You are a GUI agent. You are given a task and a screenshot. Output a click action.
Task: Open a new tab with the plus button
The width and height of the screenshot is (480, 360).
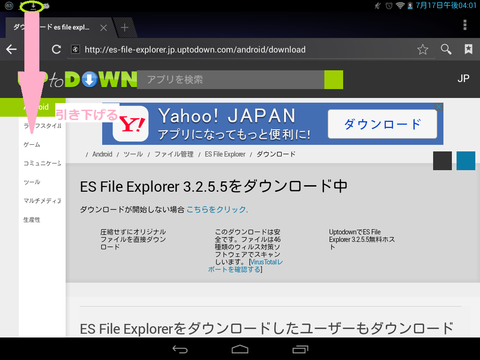(x=124, y=27)
